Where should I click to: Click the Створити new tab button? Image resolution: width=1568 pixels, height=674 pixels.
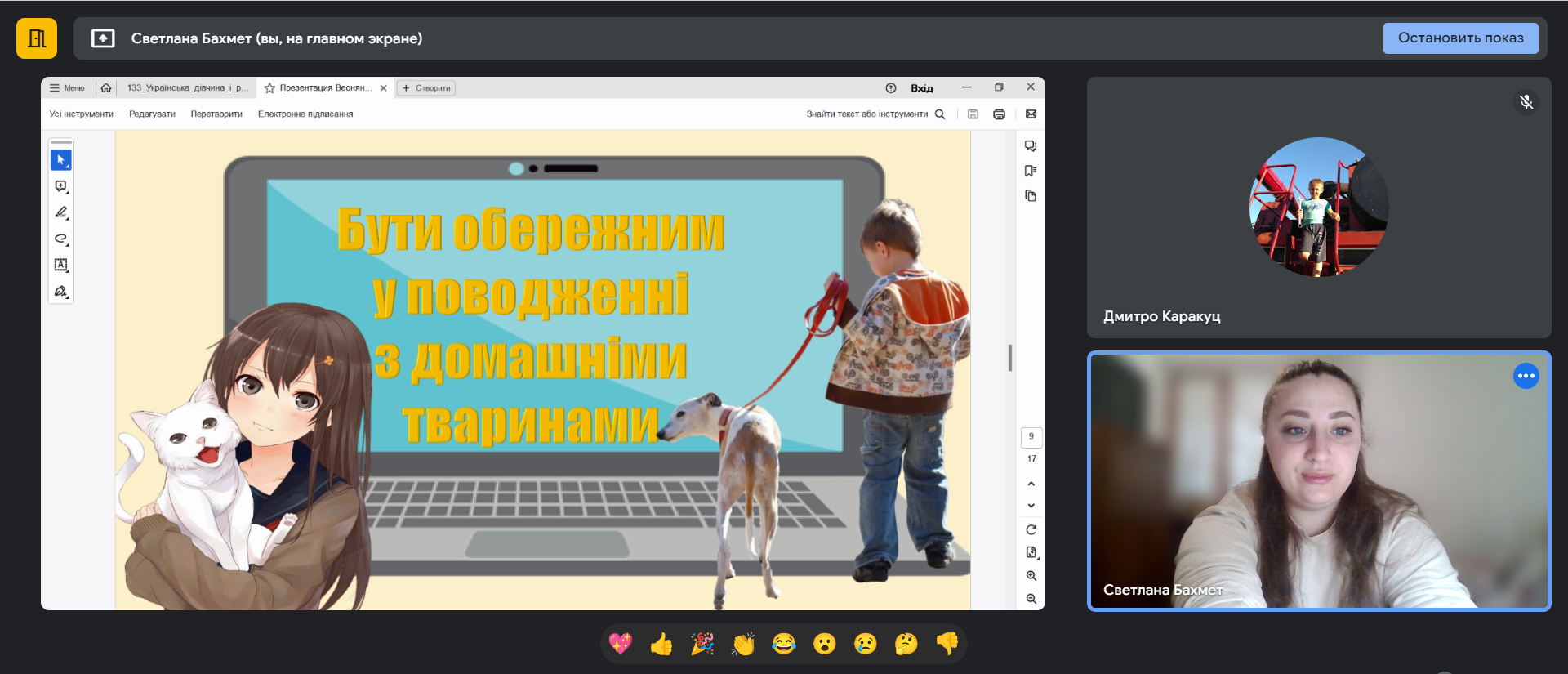coord(426,88)
